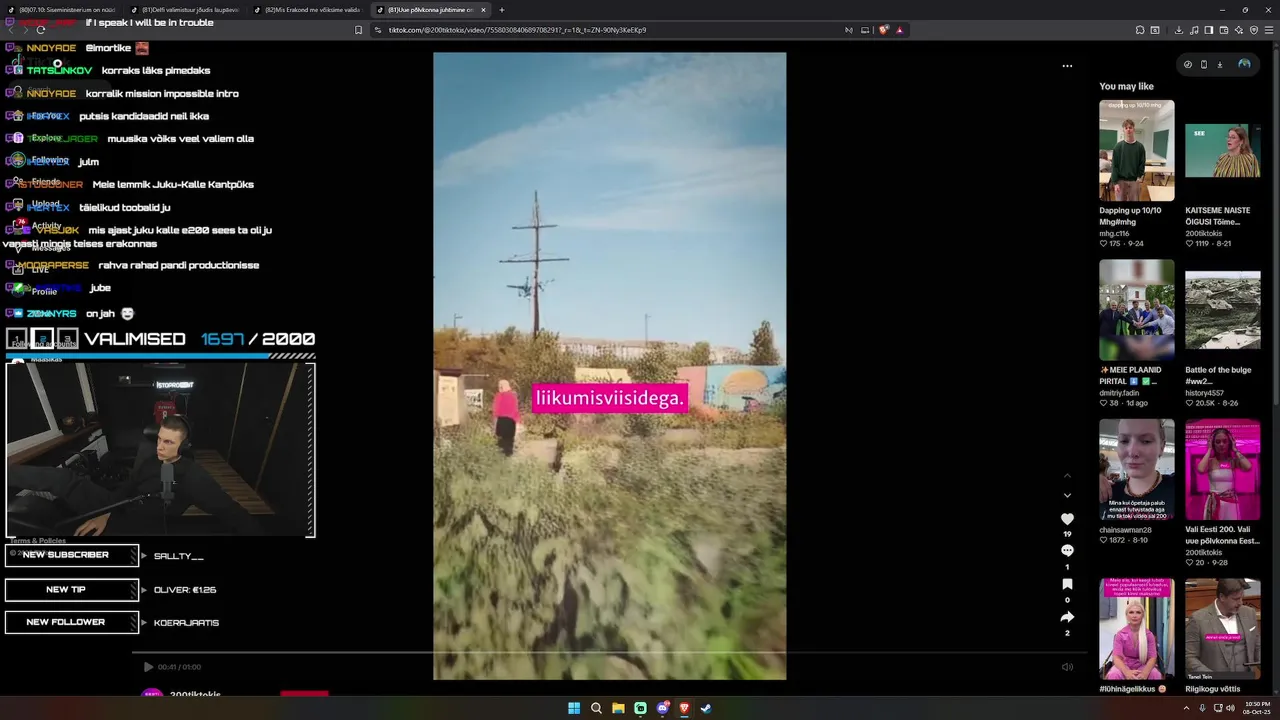
Task: Click the Brave Rewards triangle icon
Action: coord(900,30)
